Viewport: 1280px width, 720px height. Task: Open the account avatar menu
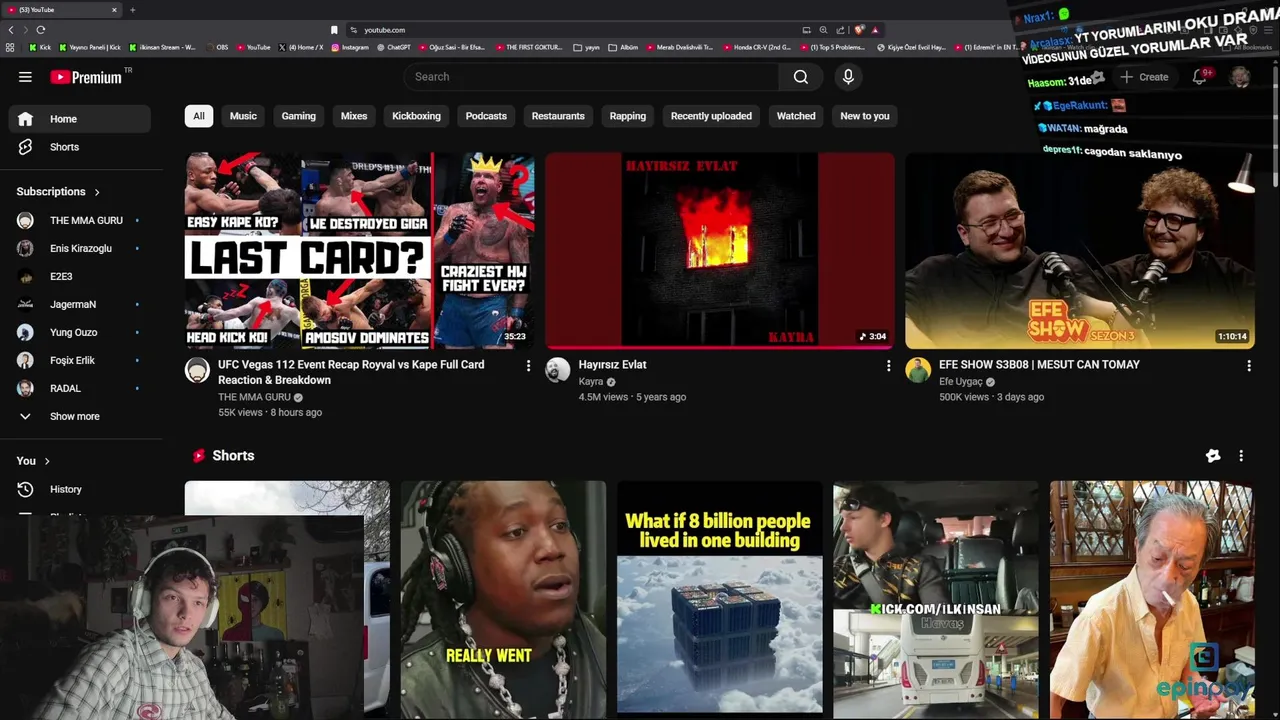1240,77
